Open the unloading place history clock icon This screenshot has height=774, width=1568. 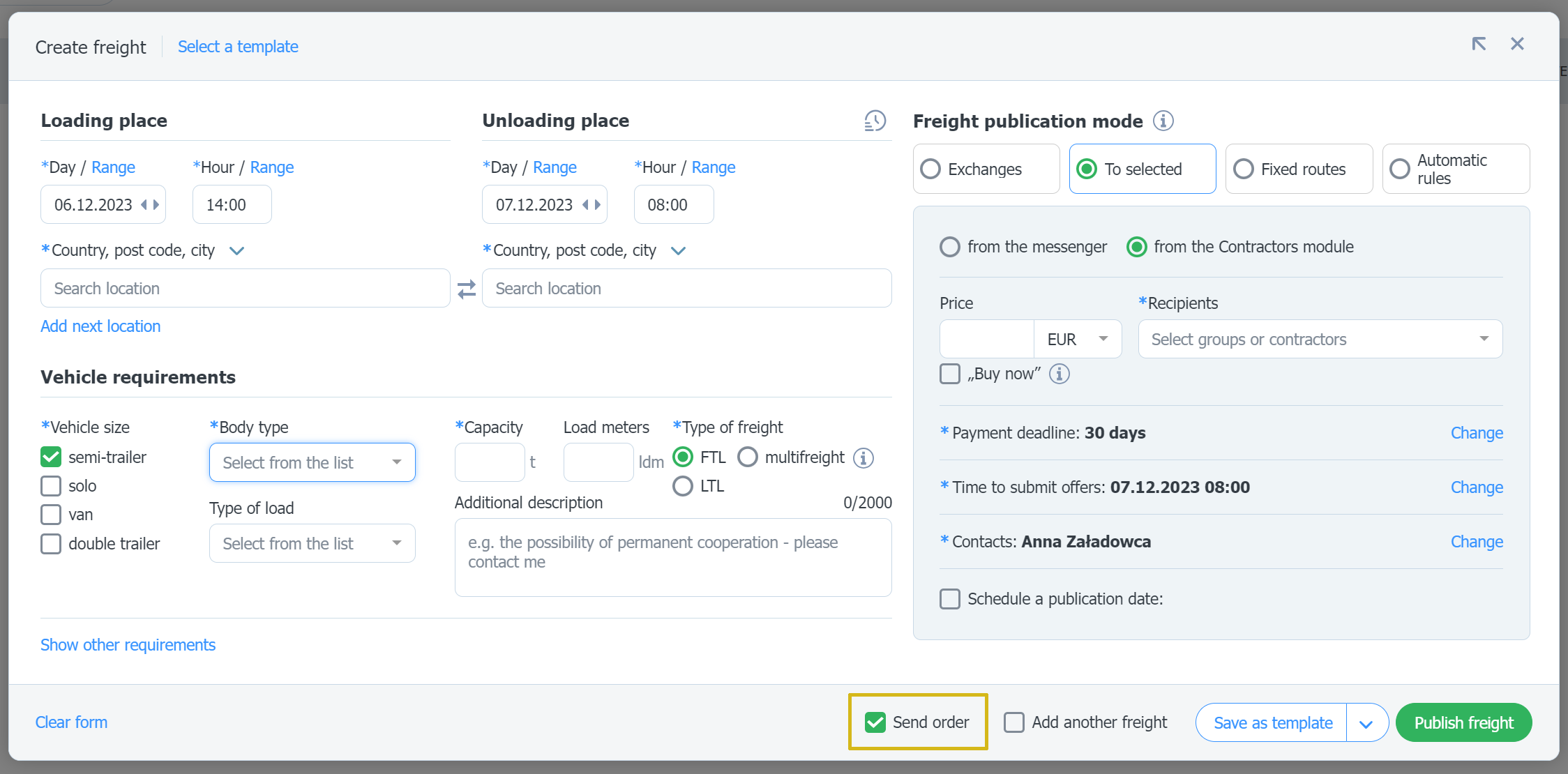pyautogui.click(x=875, y=121)
